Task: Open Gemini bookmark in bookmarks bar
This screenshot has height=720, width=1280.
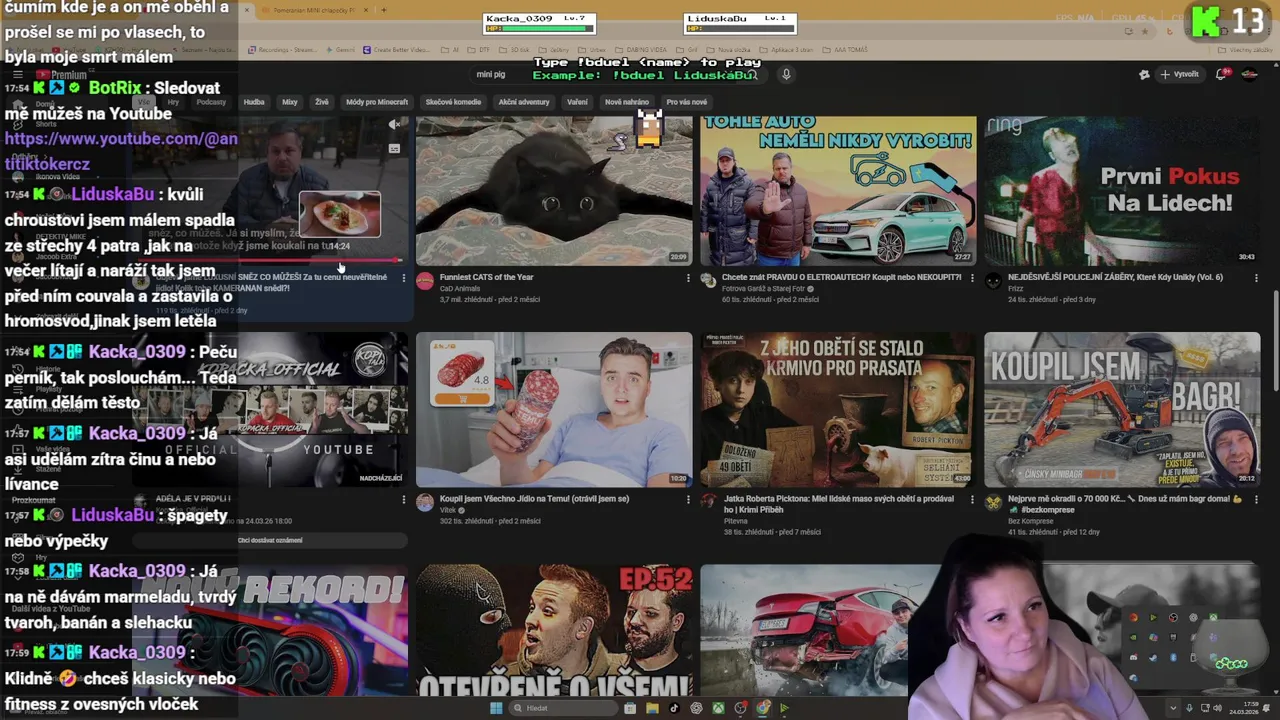Action: [340, 50]
